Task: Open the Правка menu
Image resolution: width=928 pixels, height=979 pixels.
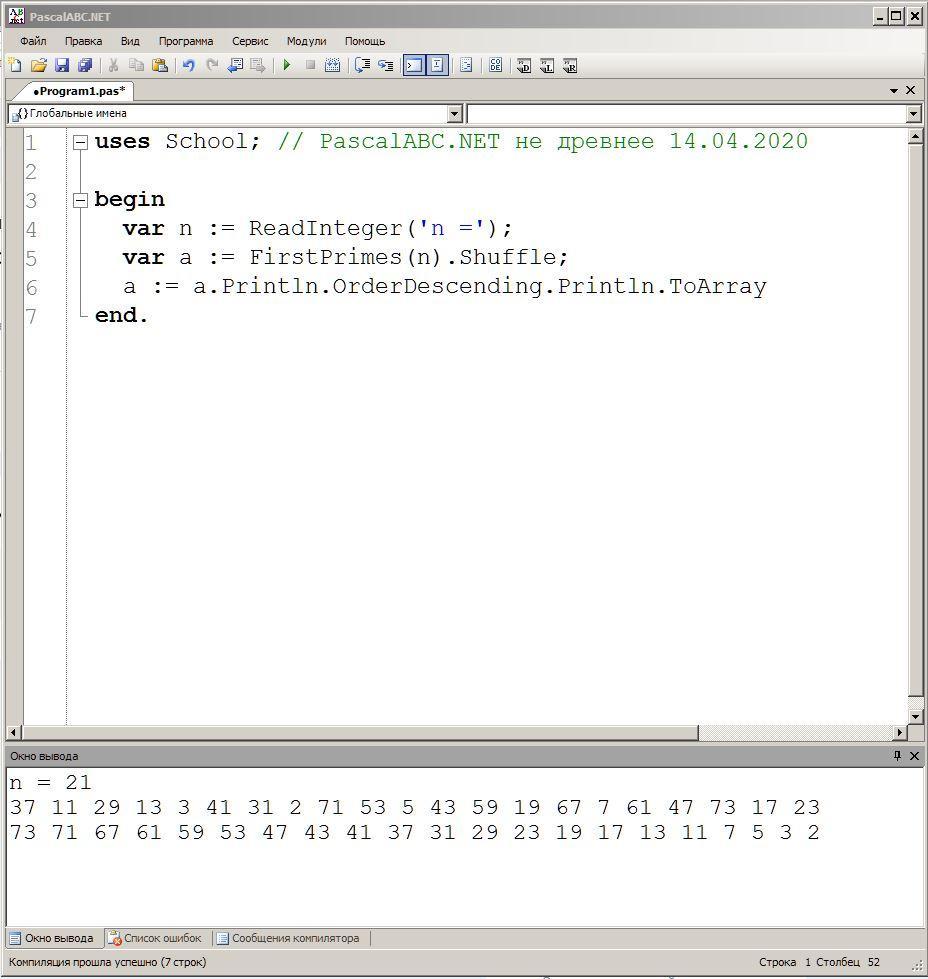Action: 84,41
